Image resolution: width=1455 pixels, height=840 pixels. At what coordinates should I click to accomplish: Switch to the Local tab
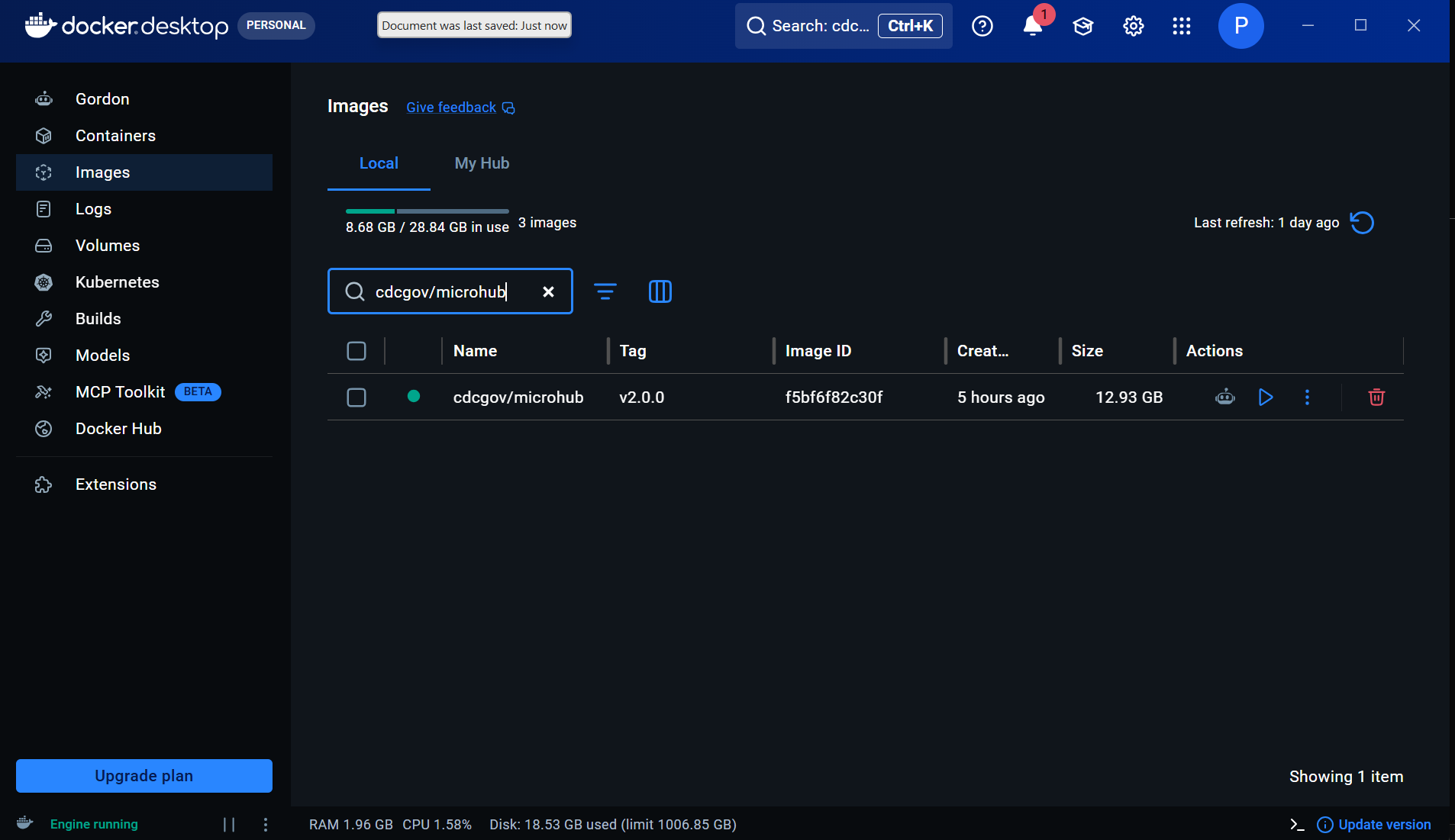379,163
